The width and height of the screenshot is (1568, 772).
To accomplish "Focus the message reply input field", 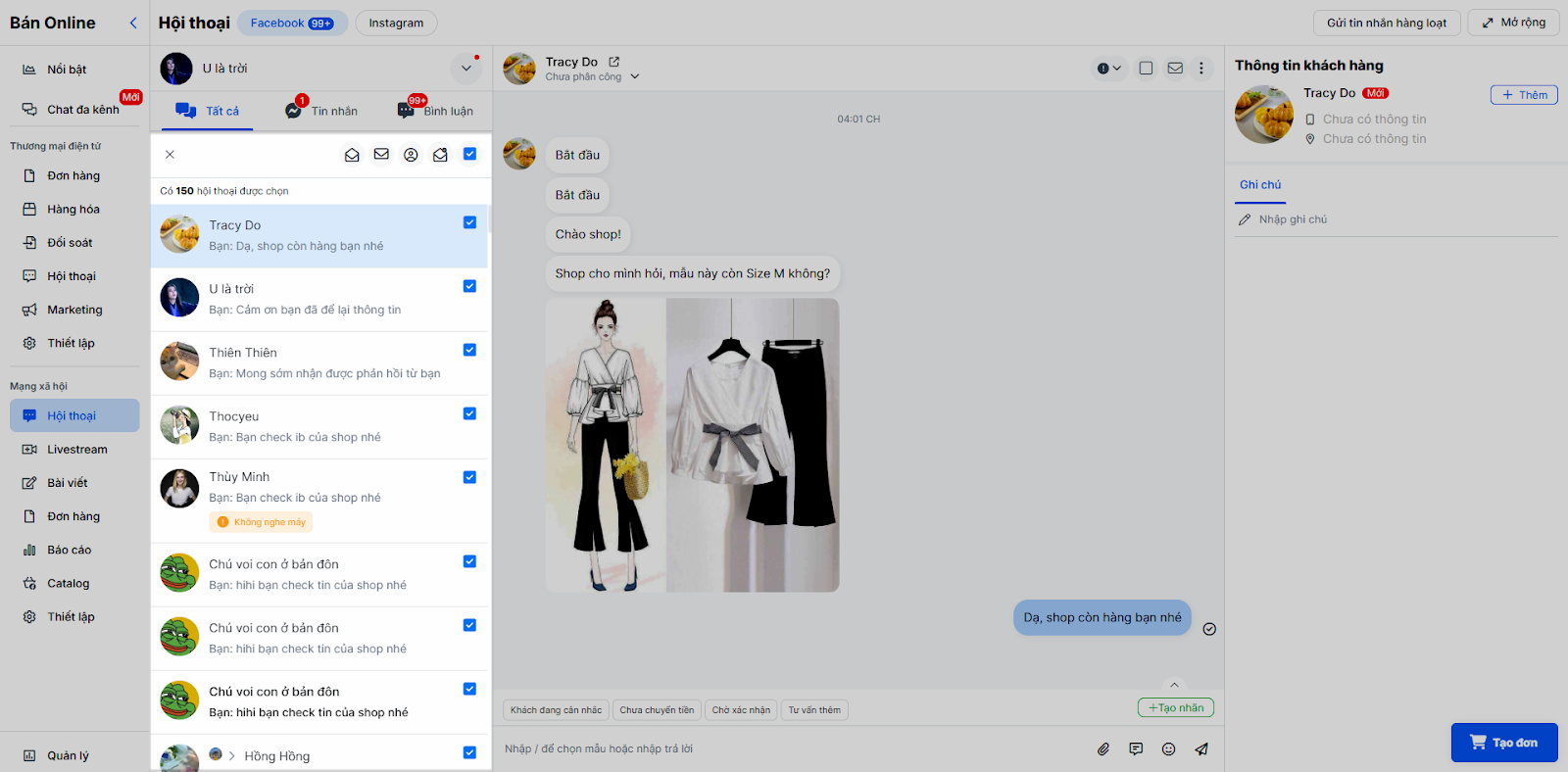I will point(794,749).
